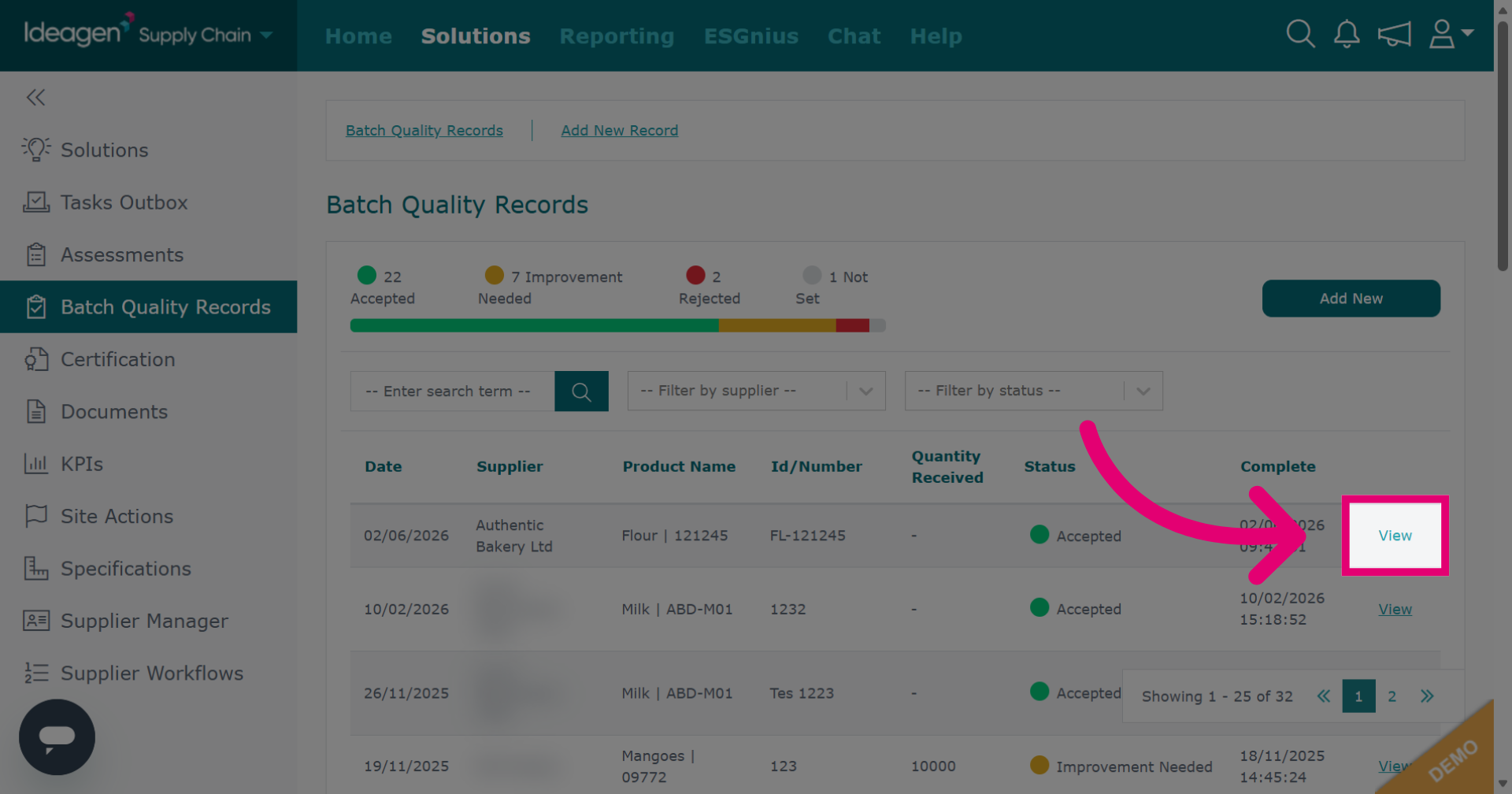Viewport: 1512px width, 794px height.
Task: Click the Supplier Workflows list icon
Action: click(x=36, y=673)
